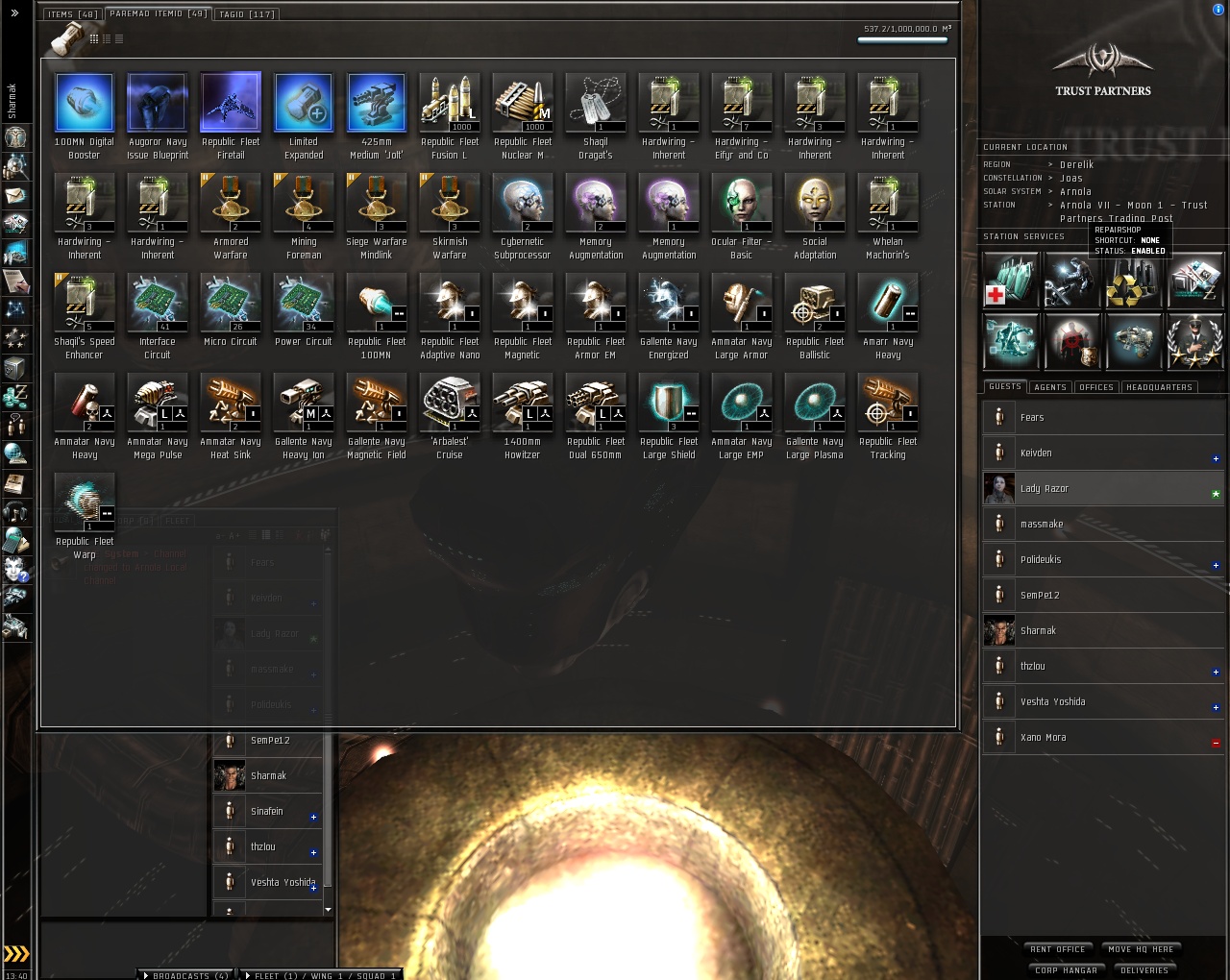
Task: Select the 'Arbalest' Cruise launcher item
Action: (450, 416)
